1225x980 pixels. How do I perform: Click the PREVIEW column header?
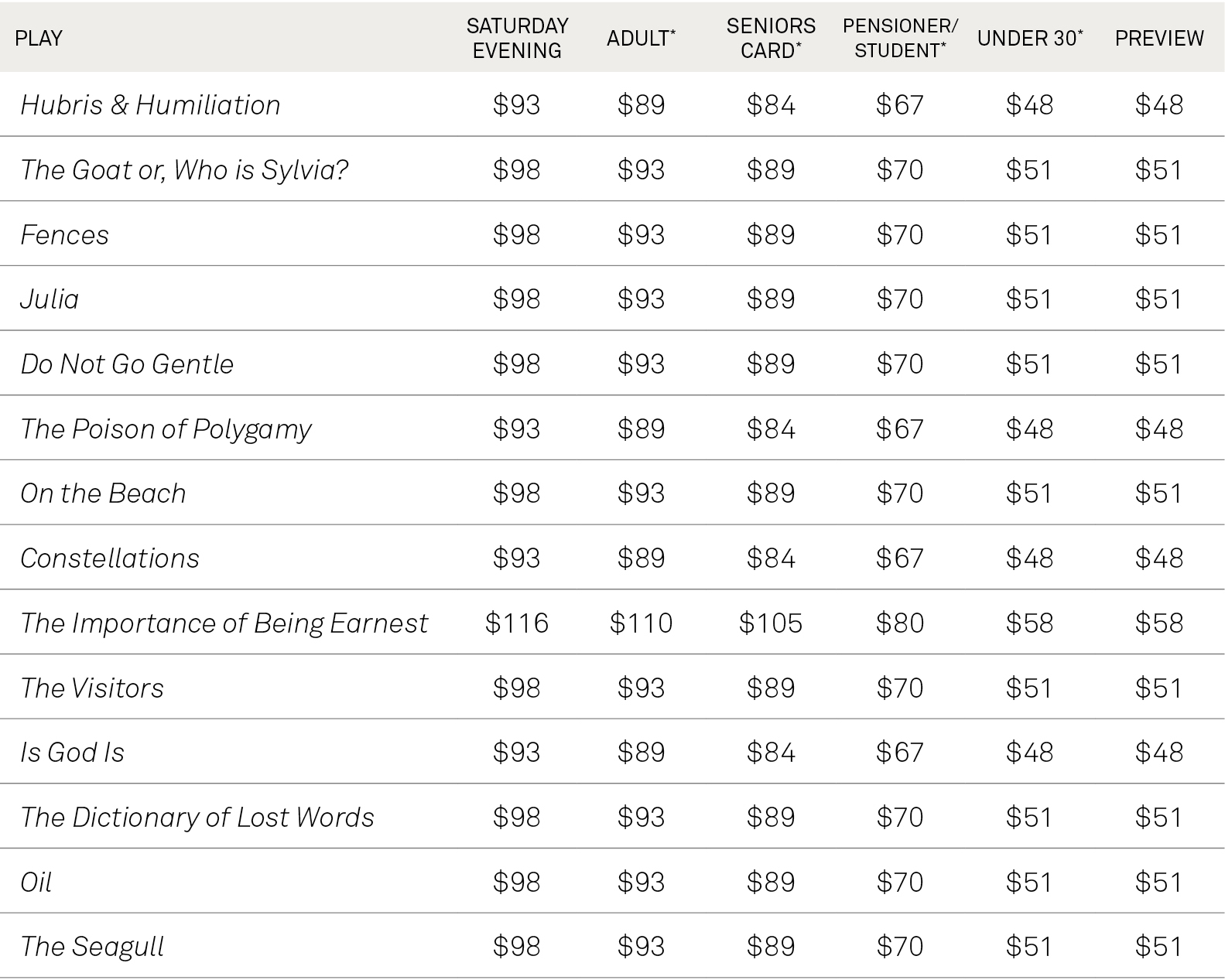point(1159,38)
